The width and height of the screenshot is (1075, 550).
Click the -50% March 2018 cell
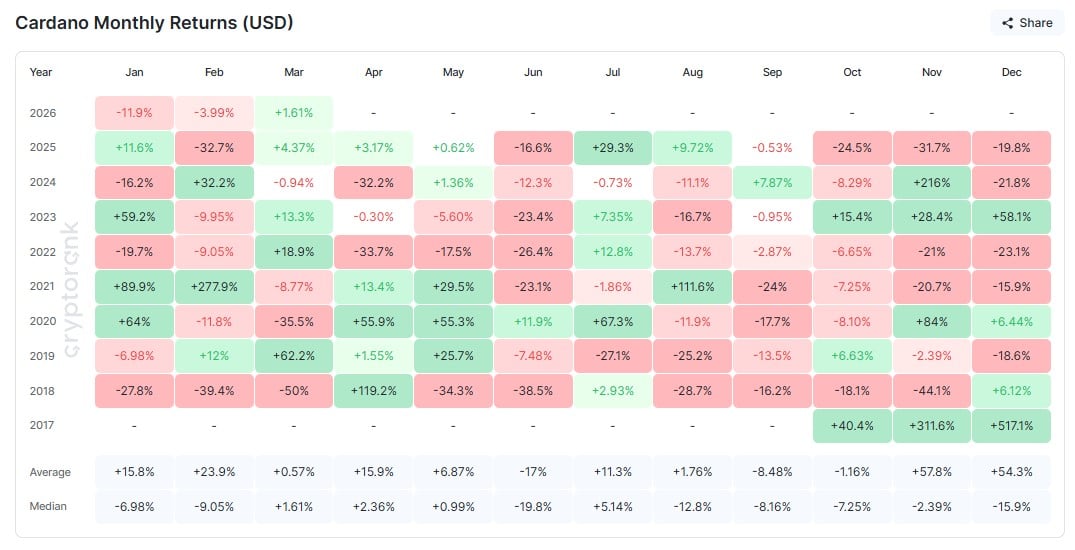click(x=294, y=390)
